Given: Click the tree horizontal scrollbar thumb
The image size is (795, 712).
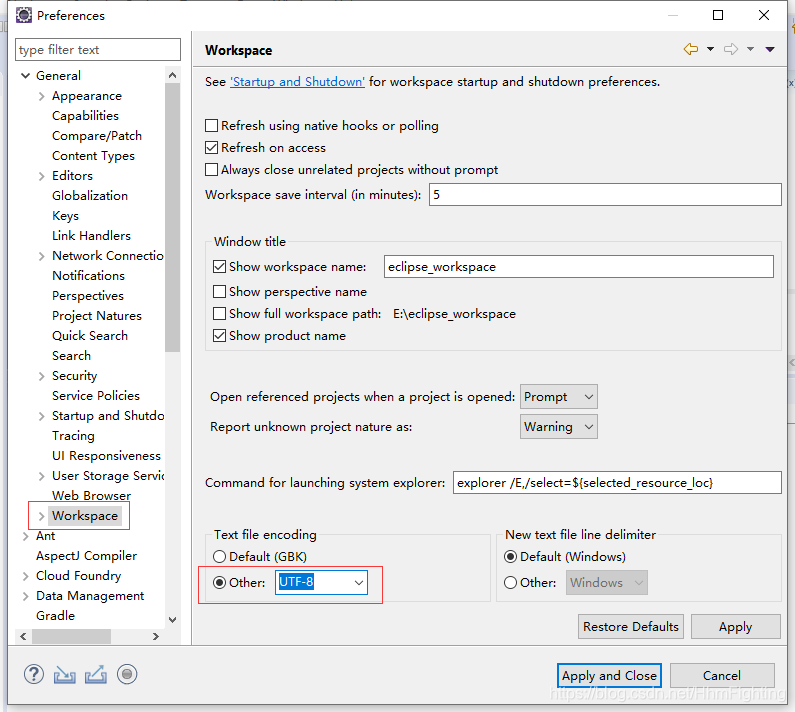Looking at the screenshot, I should pos(71,636).
